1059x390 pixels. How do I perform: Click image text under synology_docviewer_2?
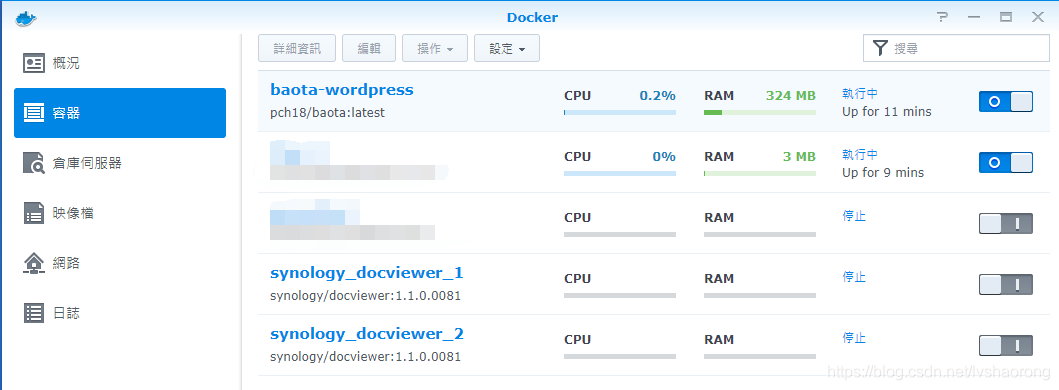[x=365, y=357]
